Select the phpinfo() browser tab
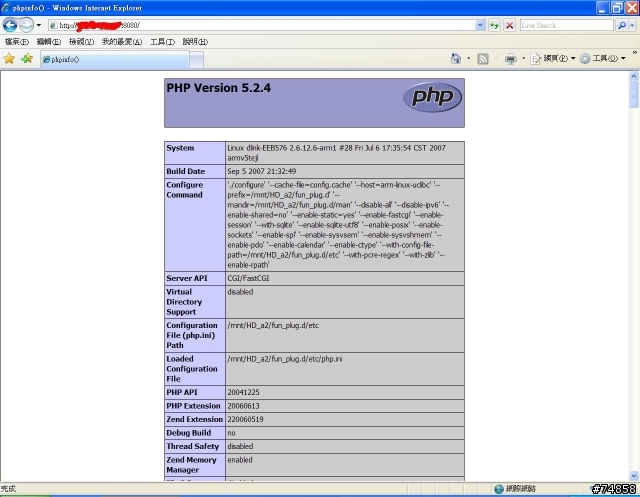The image size is (640, 497). click(114, 60)
